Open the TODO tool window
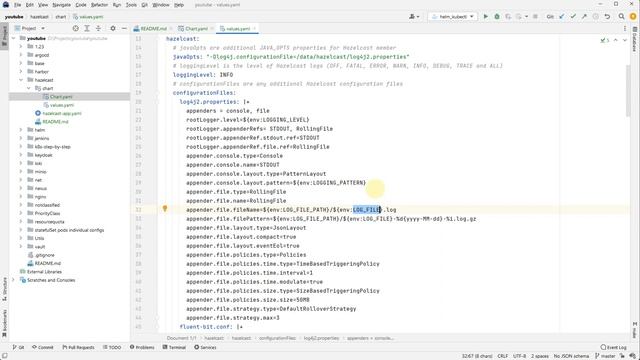The width and height of the screenshot is (640, 360). (112, 347)
